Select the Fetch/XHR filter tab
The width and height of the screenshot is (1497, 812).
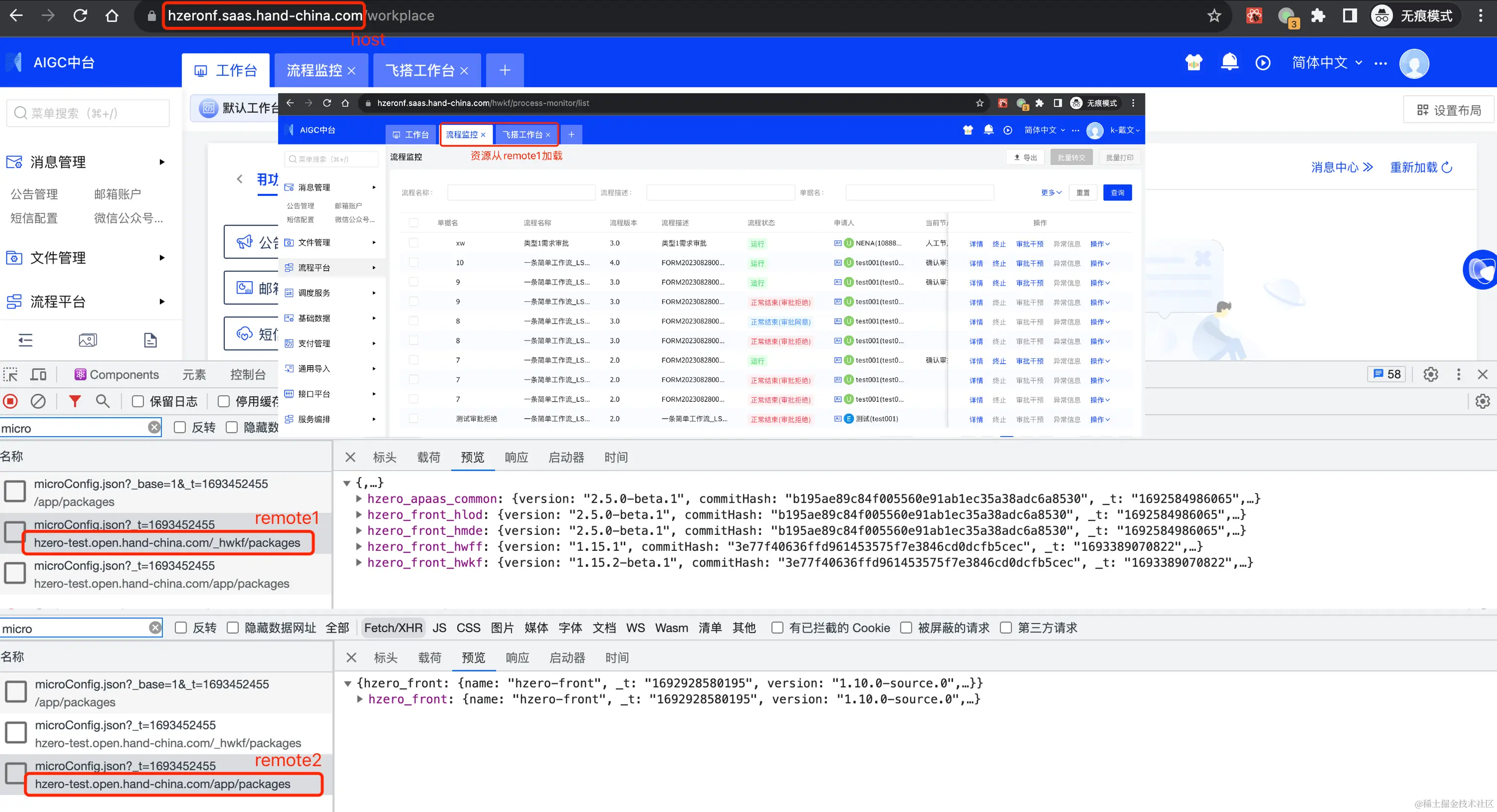pos(393,628)
